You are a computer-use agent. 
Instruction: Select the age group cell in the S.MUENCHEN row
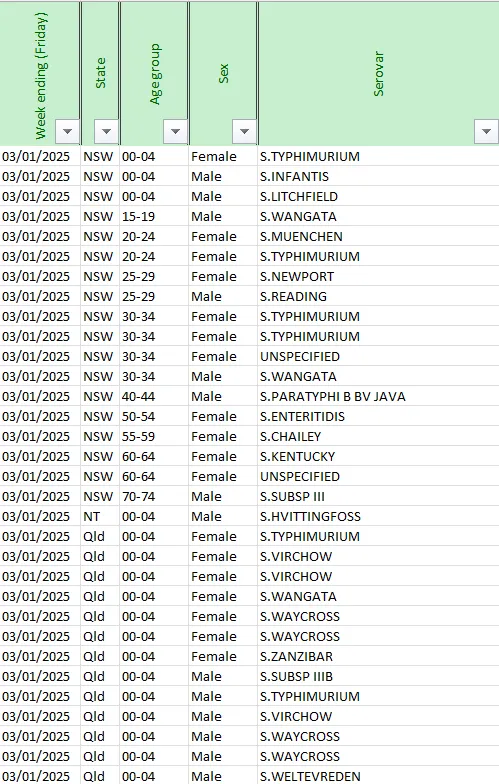coord(154,236)
